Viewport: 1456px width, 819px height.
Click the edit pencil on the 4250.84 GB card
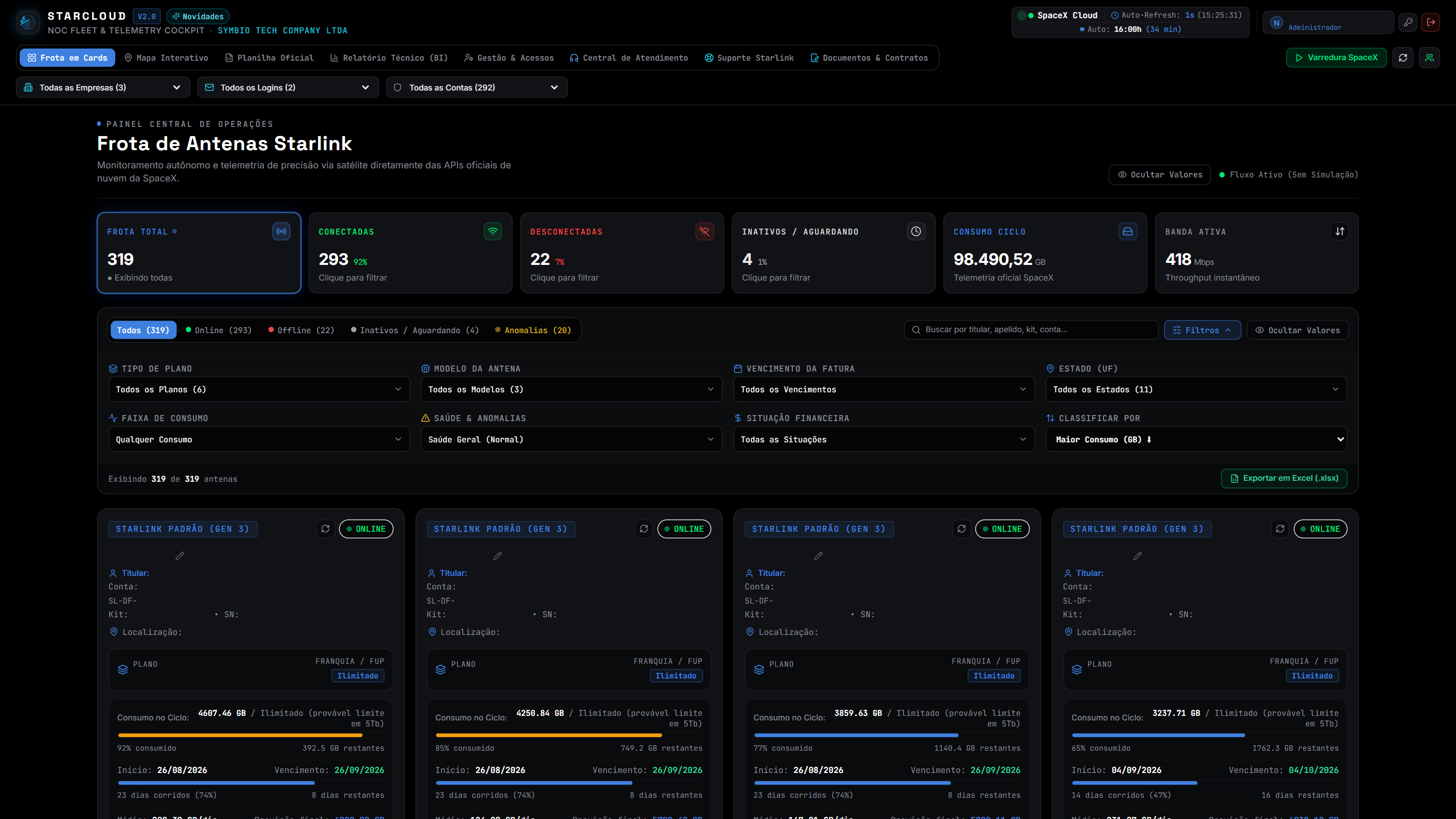point(497,556)
